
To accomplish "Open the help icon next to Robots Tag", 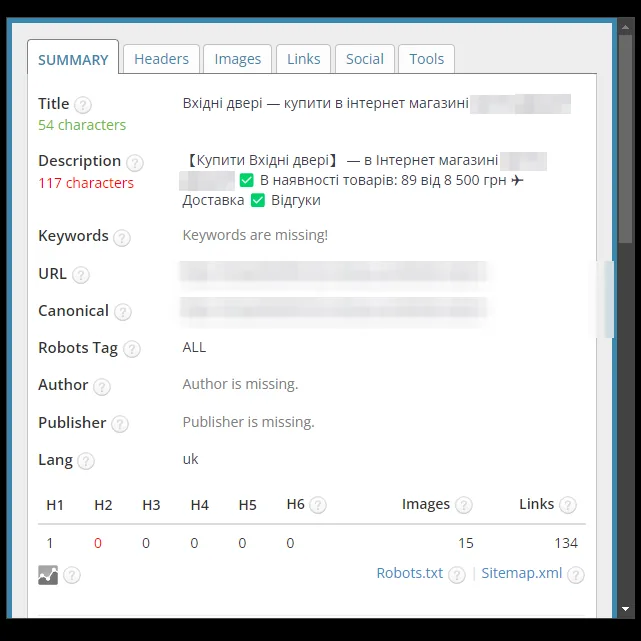I will (x=132, y=349).
